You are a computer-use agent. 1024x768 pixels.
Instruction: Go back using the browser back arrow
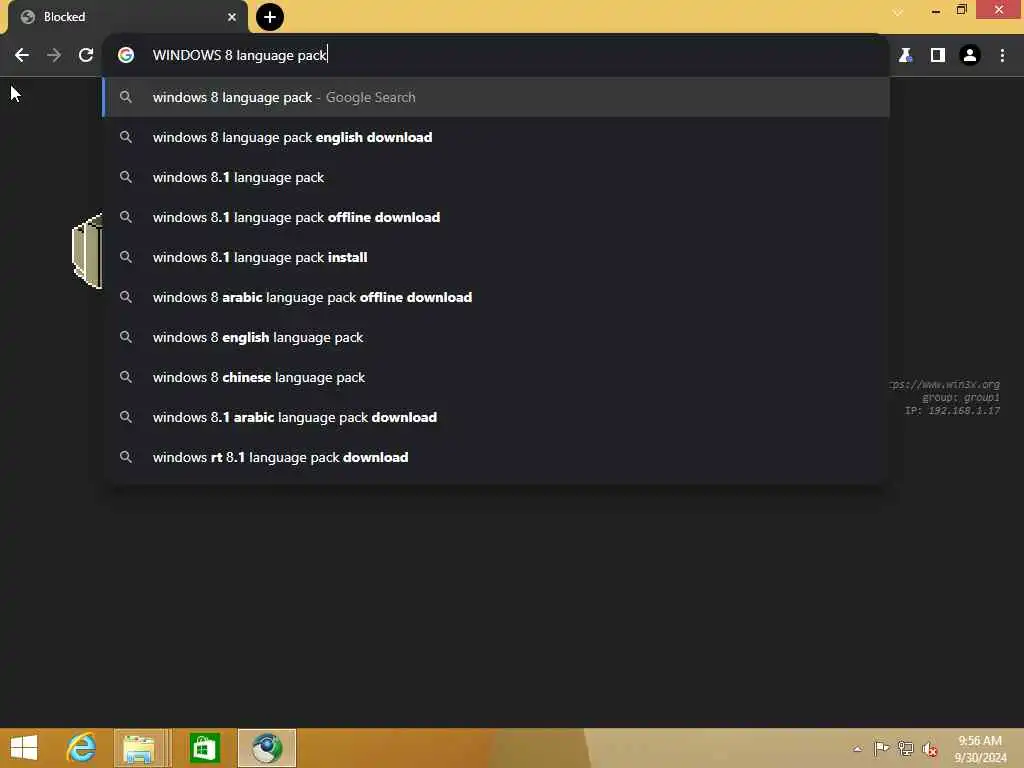coord(22,56)
